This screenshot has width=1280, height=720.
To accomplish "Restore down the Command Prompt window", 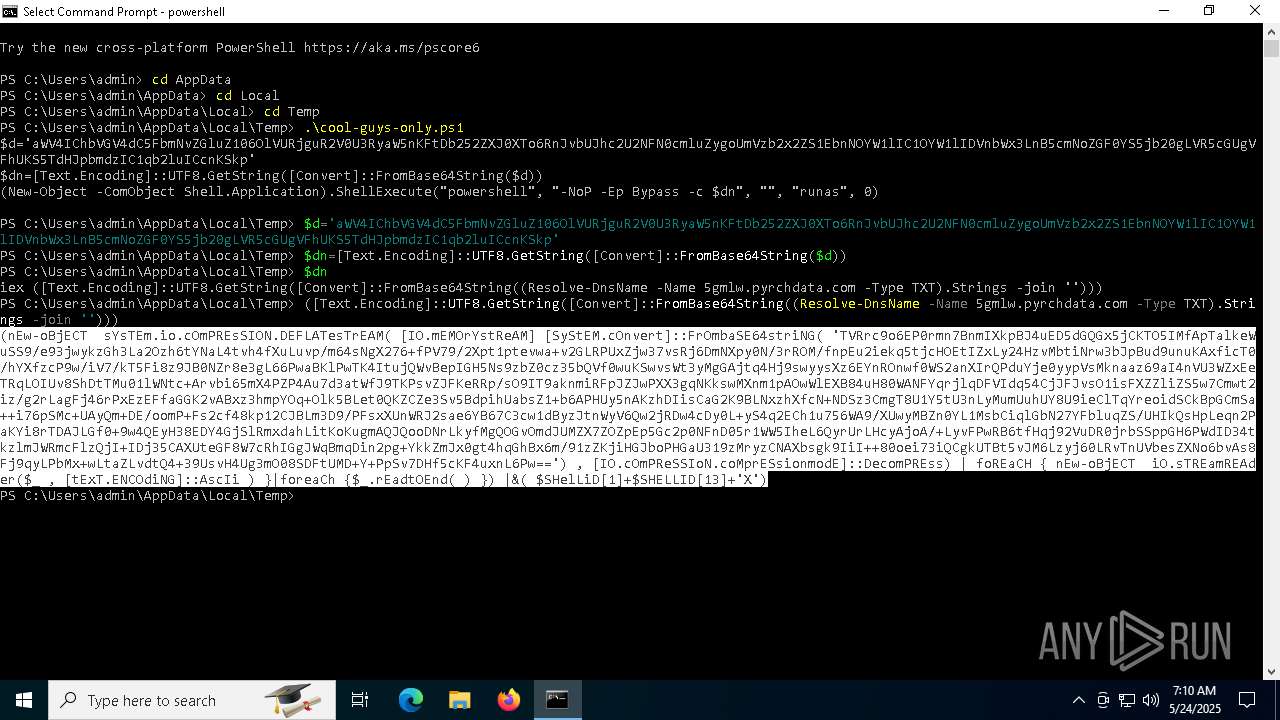I will point(1209,11).
